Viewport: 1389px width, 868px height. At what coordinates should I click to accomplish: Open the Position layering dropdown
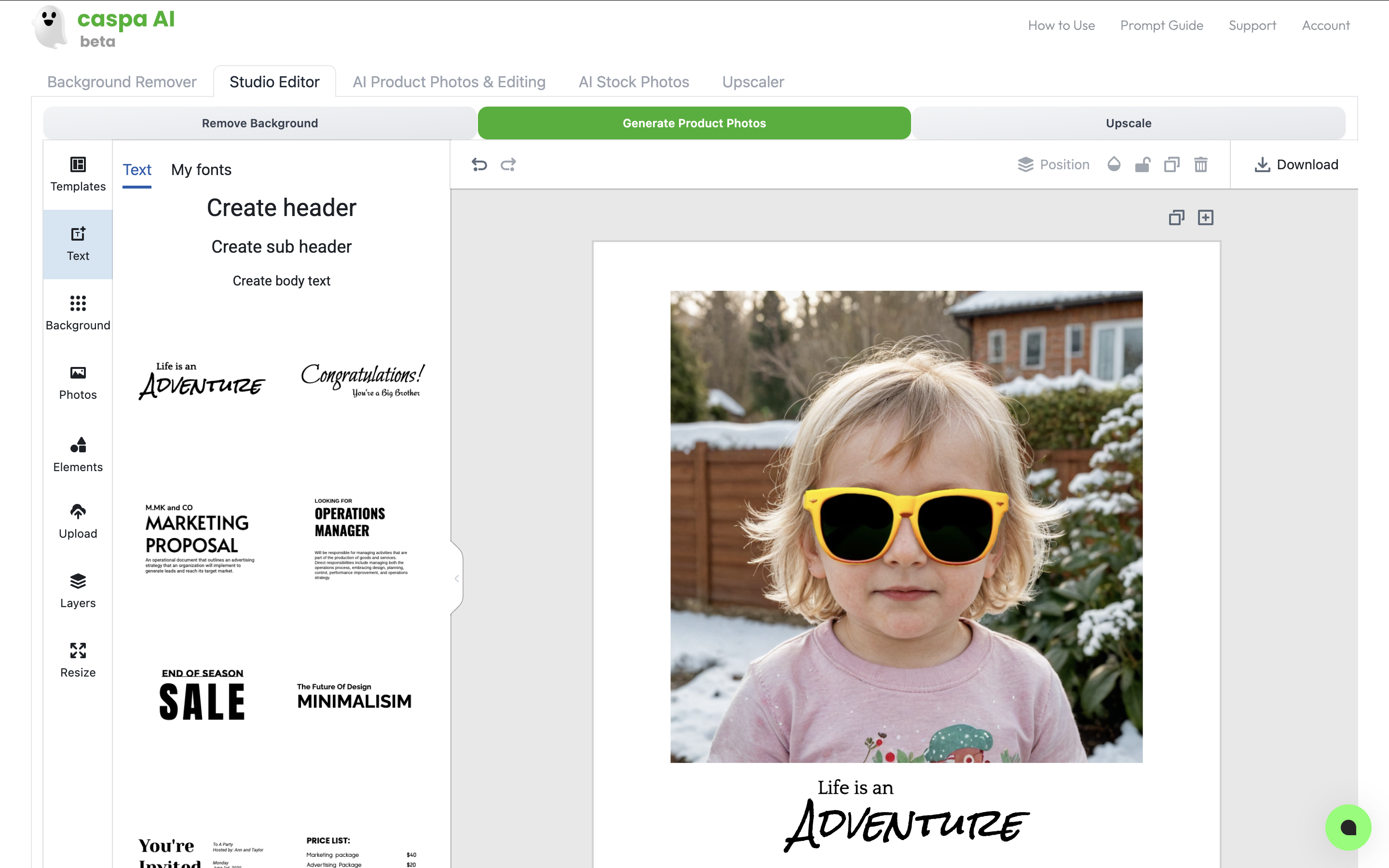coord(1053,165)
